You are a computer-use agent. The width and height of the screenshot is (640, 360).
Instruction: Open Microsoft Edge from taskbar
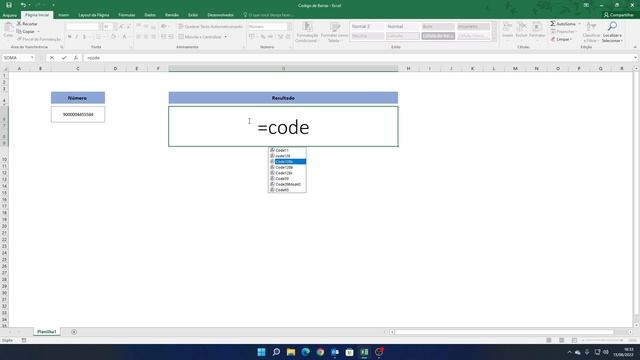click(306, 352)
